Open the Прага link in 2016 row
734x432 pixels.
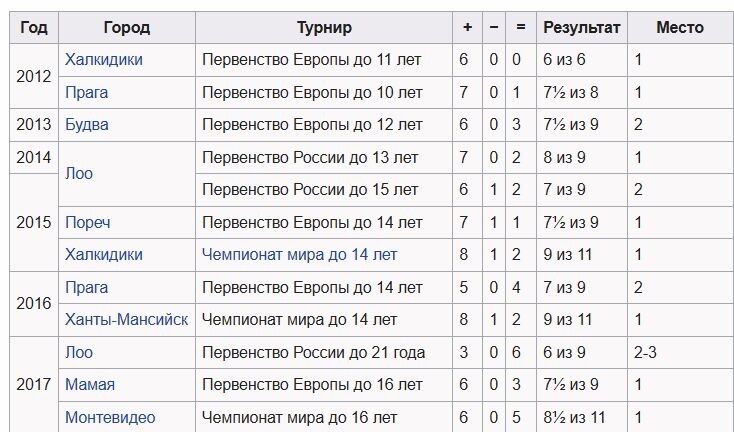click(87, 287)
